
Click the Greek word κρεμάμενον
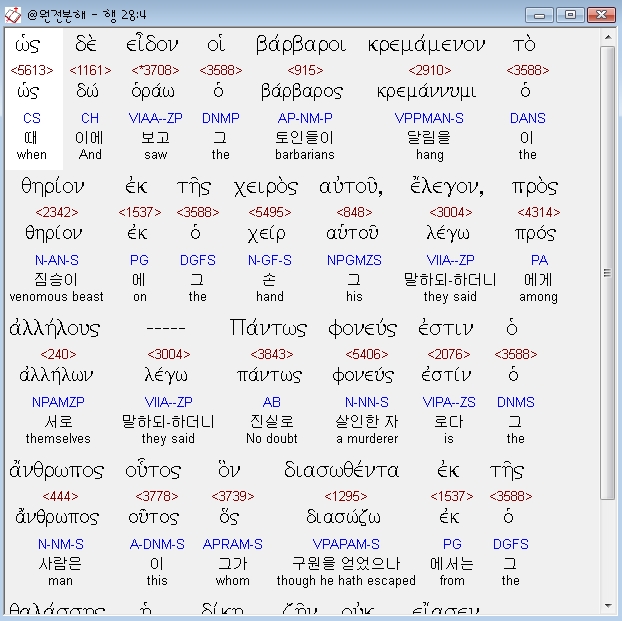click(x=426, y=45)
